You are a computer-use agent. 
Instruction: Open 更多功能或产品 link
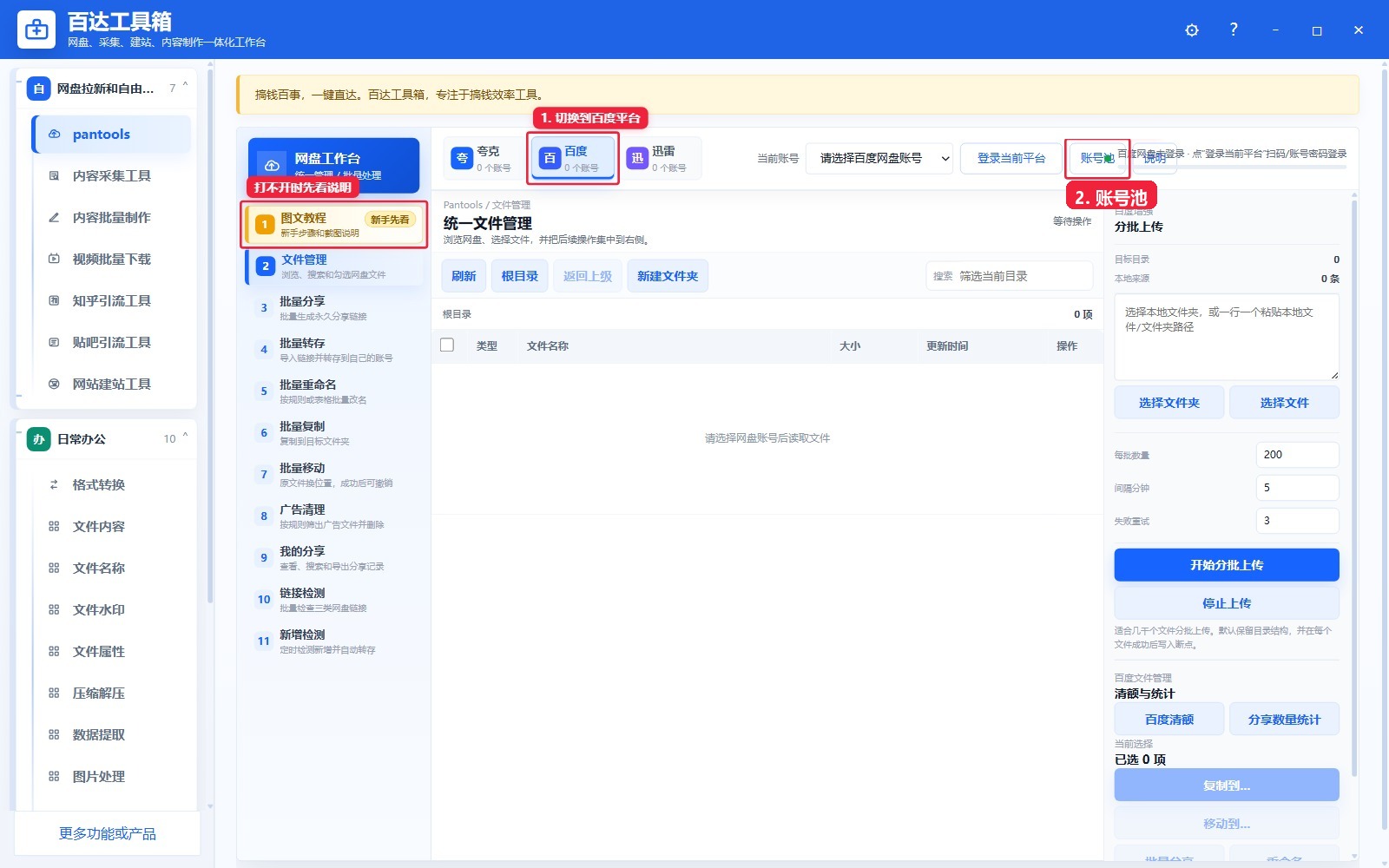108,834
